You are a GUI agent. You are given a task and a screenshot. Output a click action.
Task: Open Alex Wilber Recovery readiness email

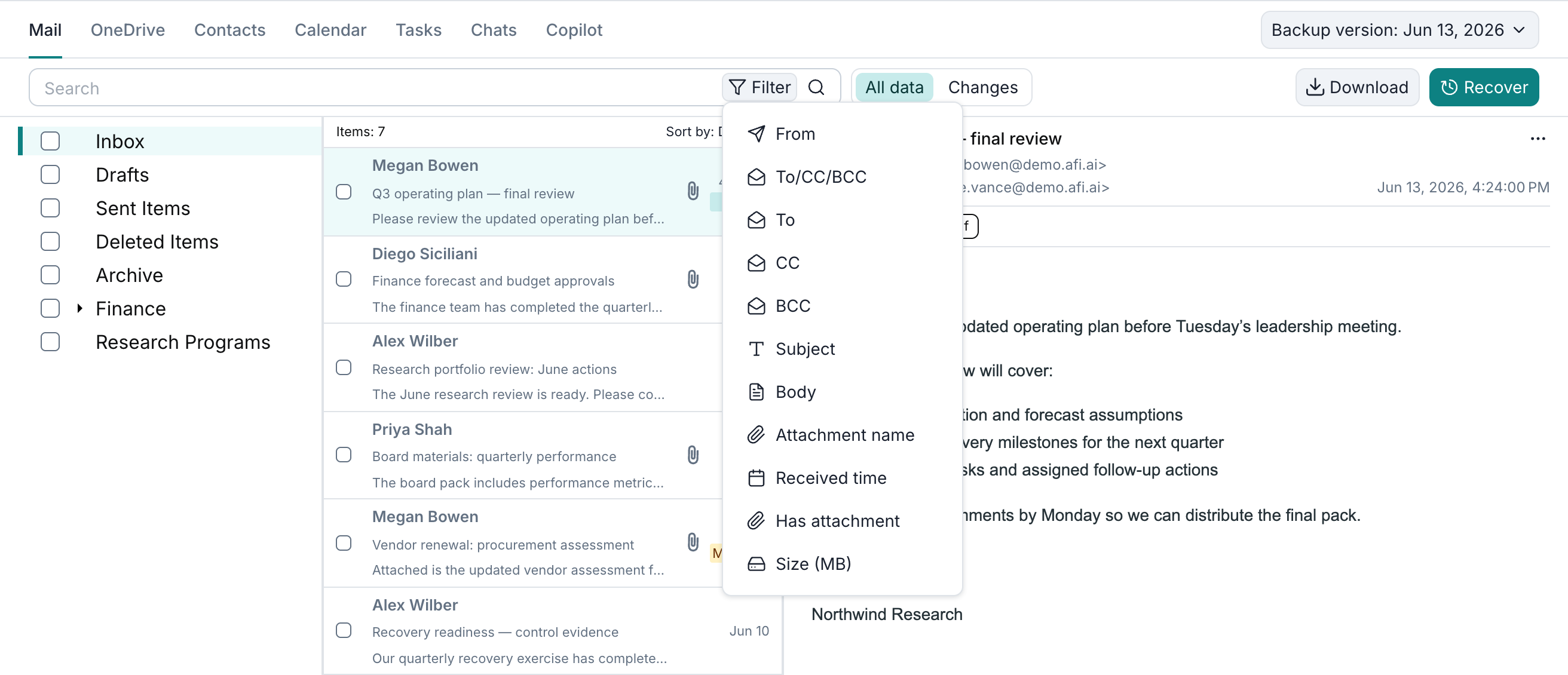(x=553, y=631)
